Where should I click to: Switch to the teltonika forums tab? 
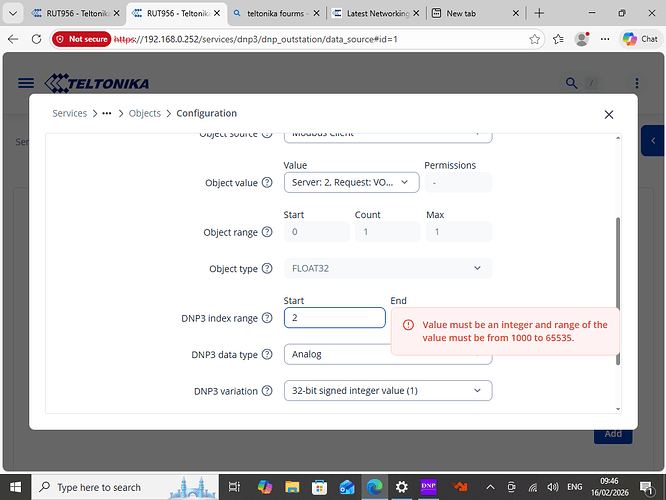point(271,14)
